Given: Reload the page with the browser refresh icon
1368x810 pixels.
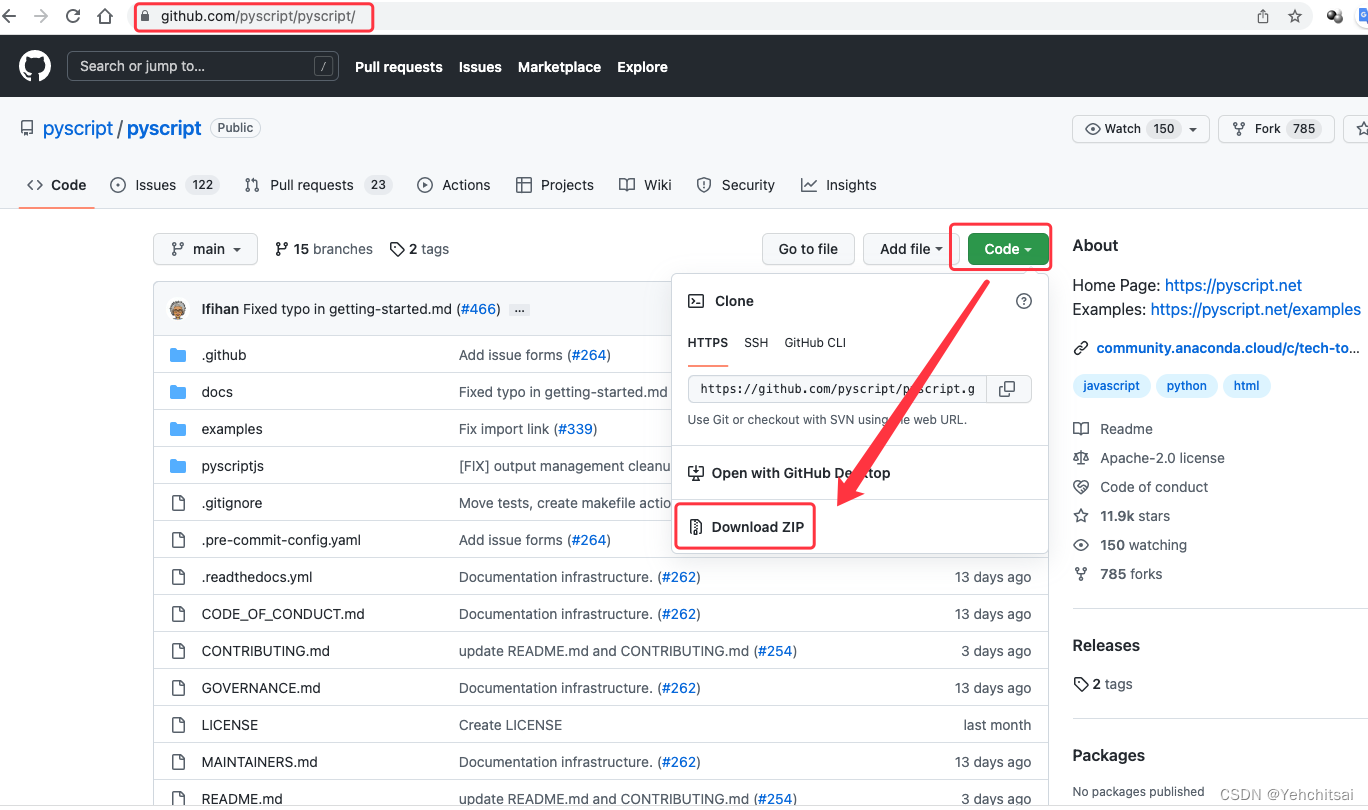Looking at the screenshot, I should (73, 16).
